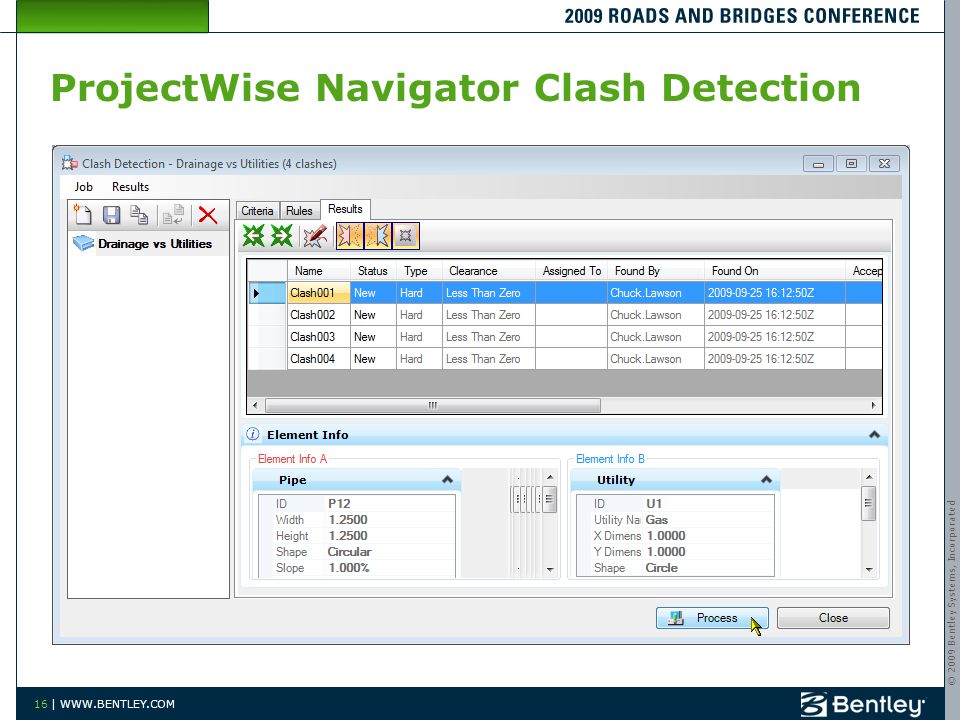
Task: Click Utility ID value U1
Action: point(654,503)
